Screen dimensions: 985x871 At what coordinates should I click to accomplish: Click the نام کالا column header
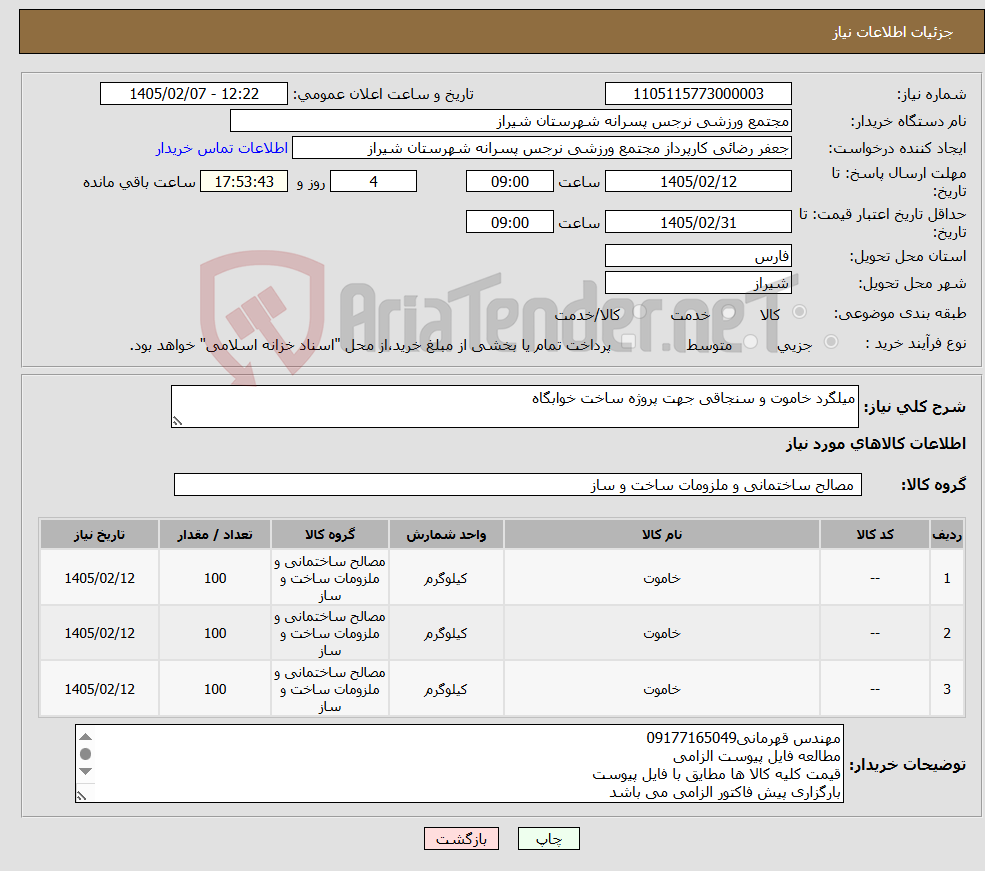(x=661, y=534)
